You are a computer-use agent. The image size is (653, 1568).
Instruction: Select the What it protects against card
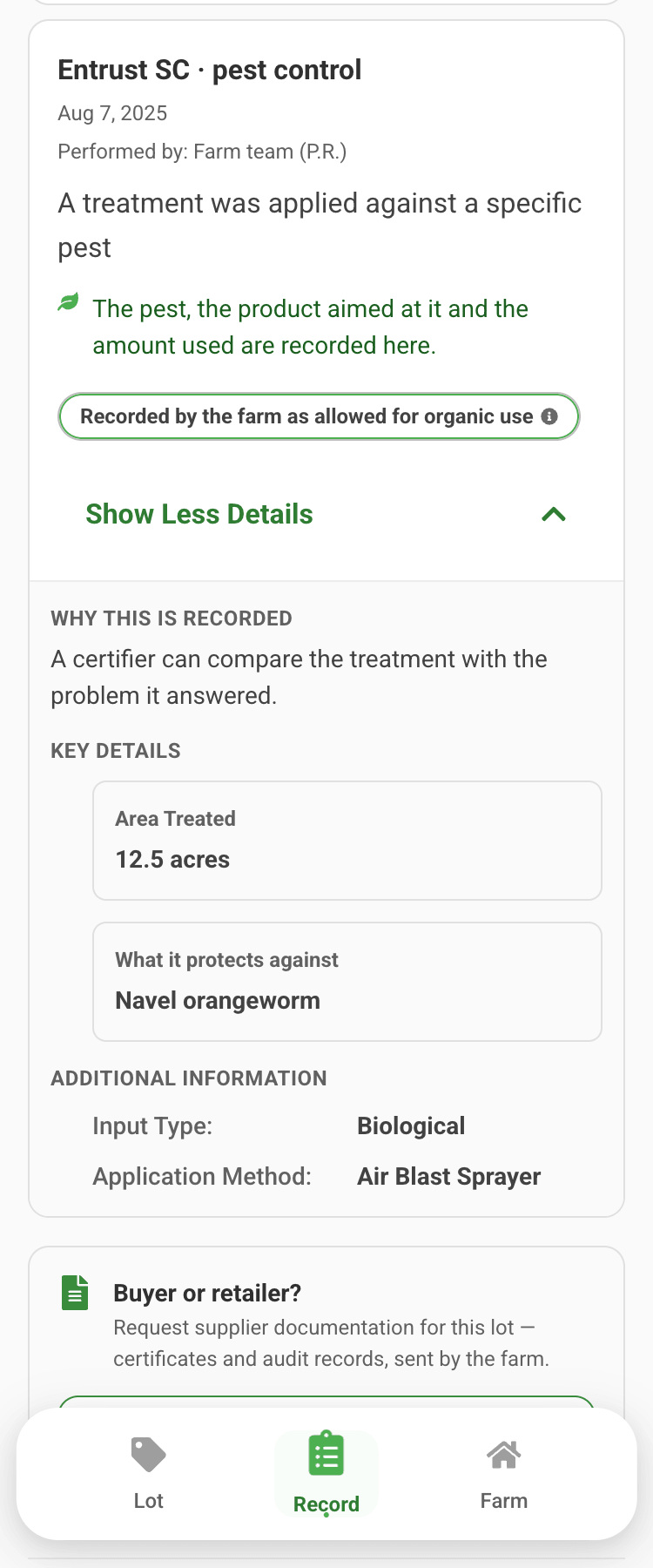tap(347, 982)
